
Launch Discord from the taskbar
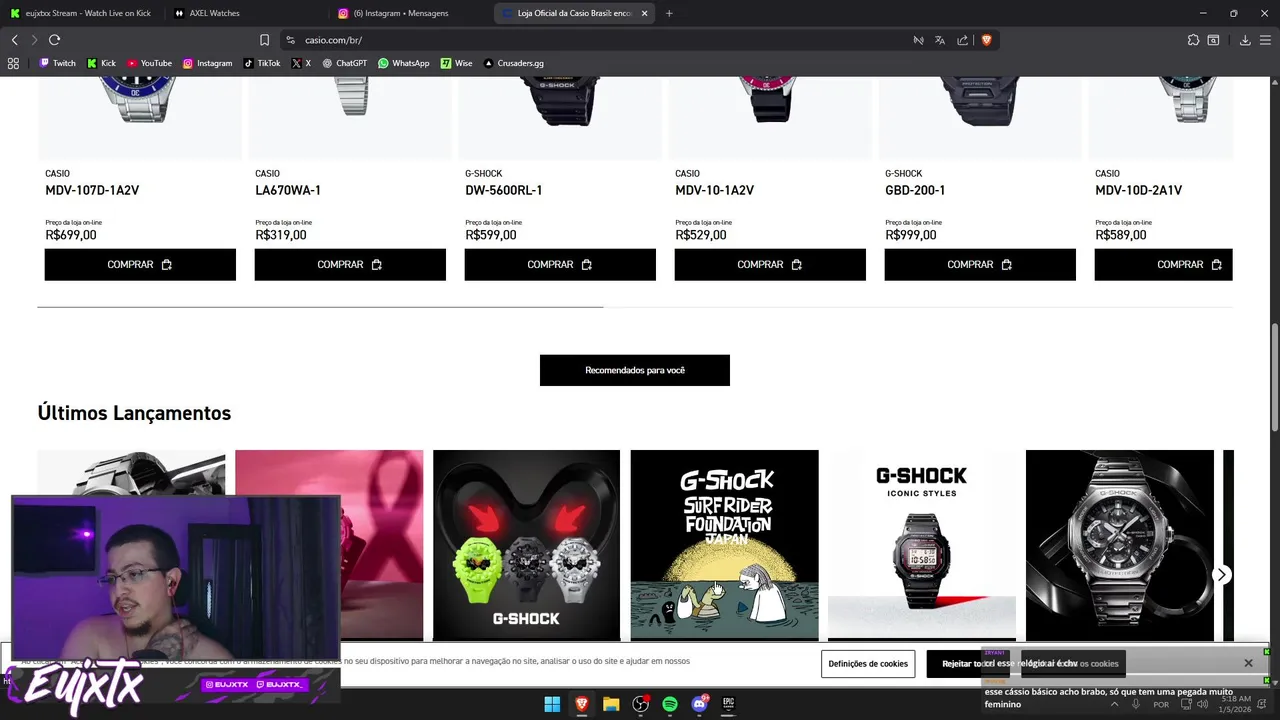(700, 704)
